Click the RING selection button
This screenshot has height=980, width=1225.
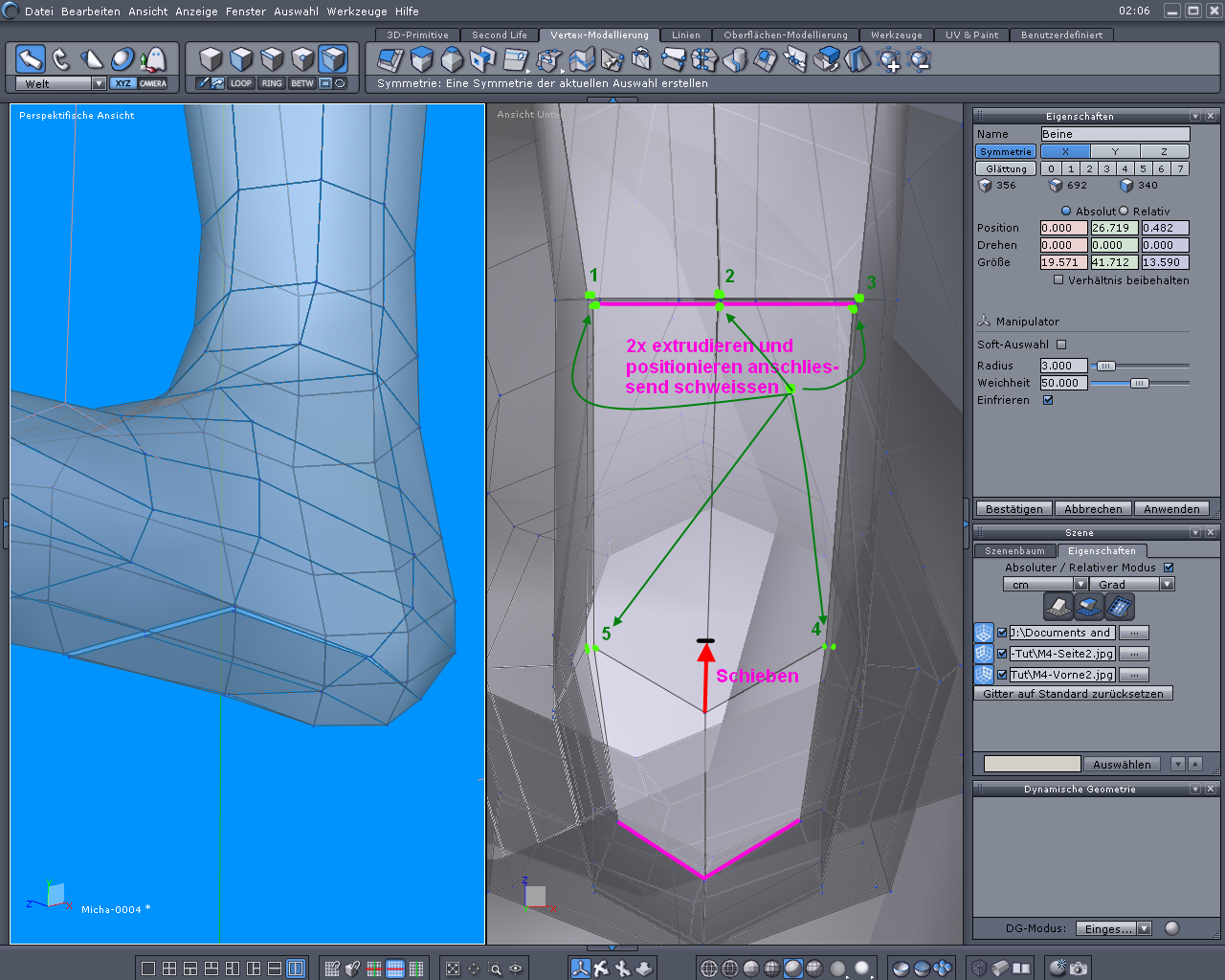pyautogui.click(x=272, y=83)
